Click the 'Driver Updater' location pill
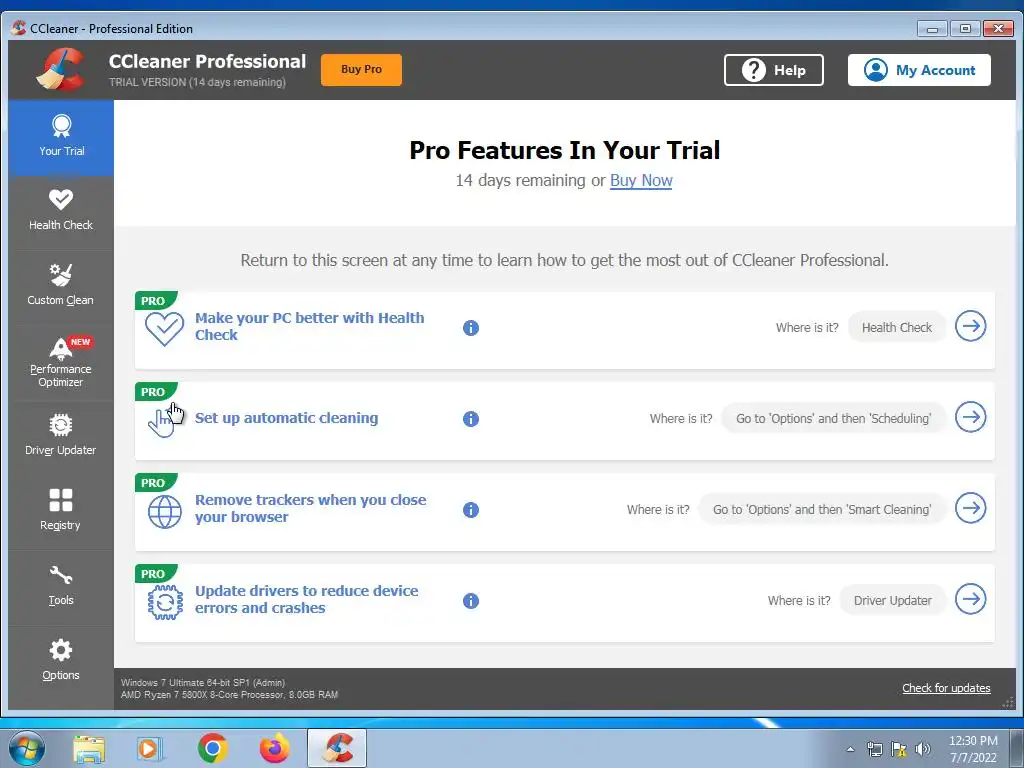 tap(892, 600)
